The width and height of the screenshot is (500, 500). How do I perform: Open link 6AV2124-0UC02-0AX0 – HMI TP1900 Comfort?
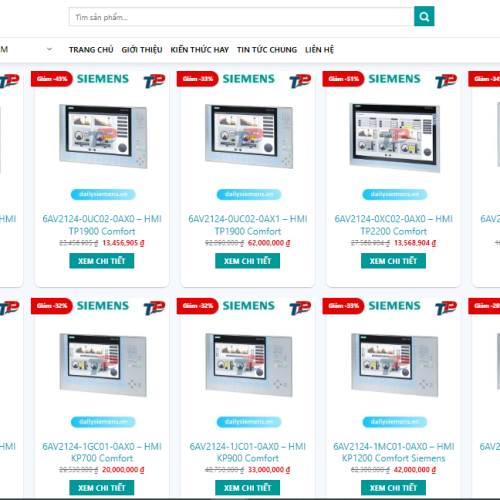tap(102, 225)
